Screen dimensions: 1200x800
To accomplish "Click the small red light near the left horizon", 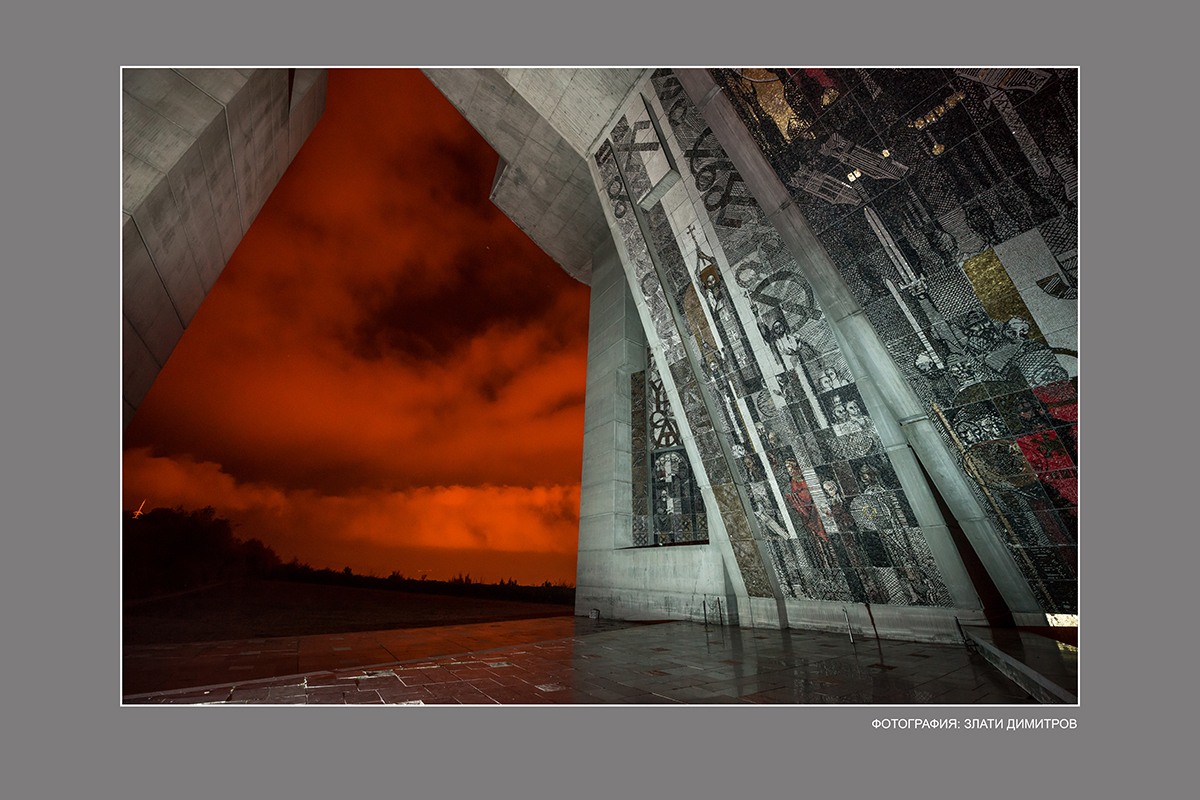I will (x=138, y=508).
